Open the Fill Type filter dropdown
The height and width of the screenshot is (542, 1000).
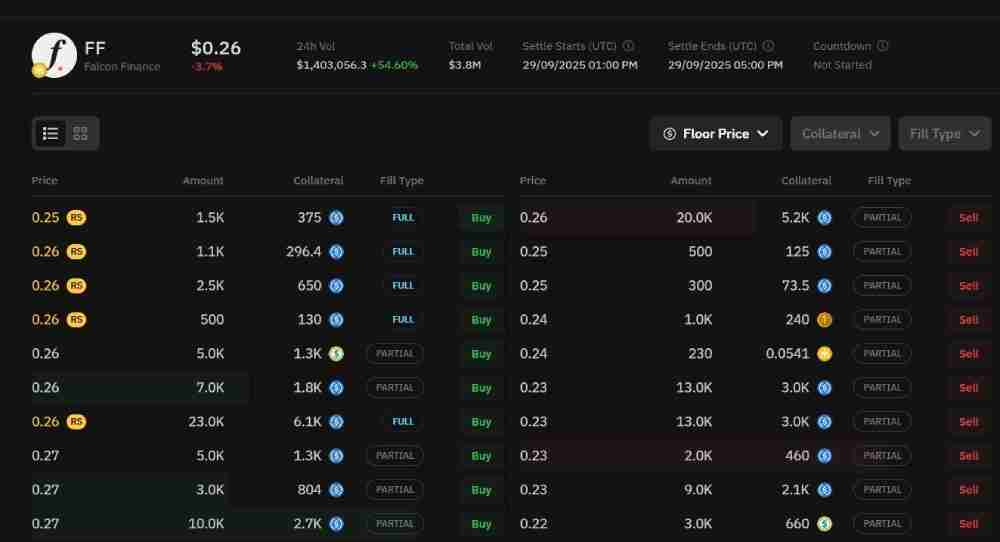pos(944,134)
